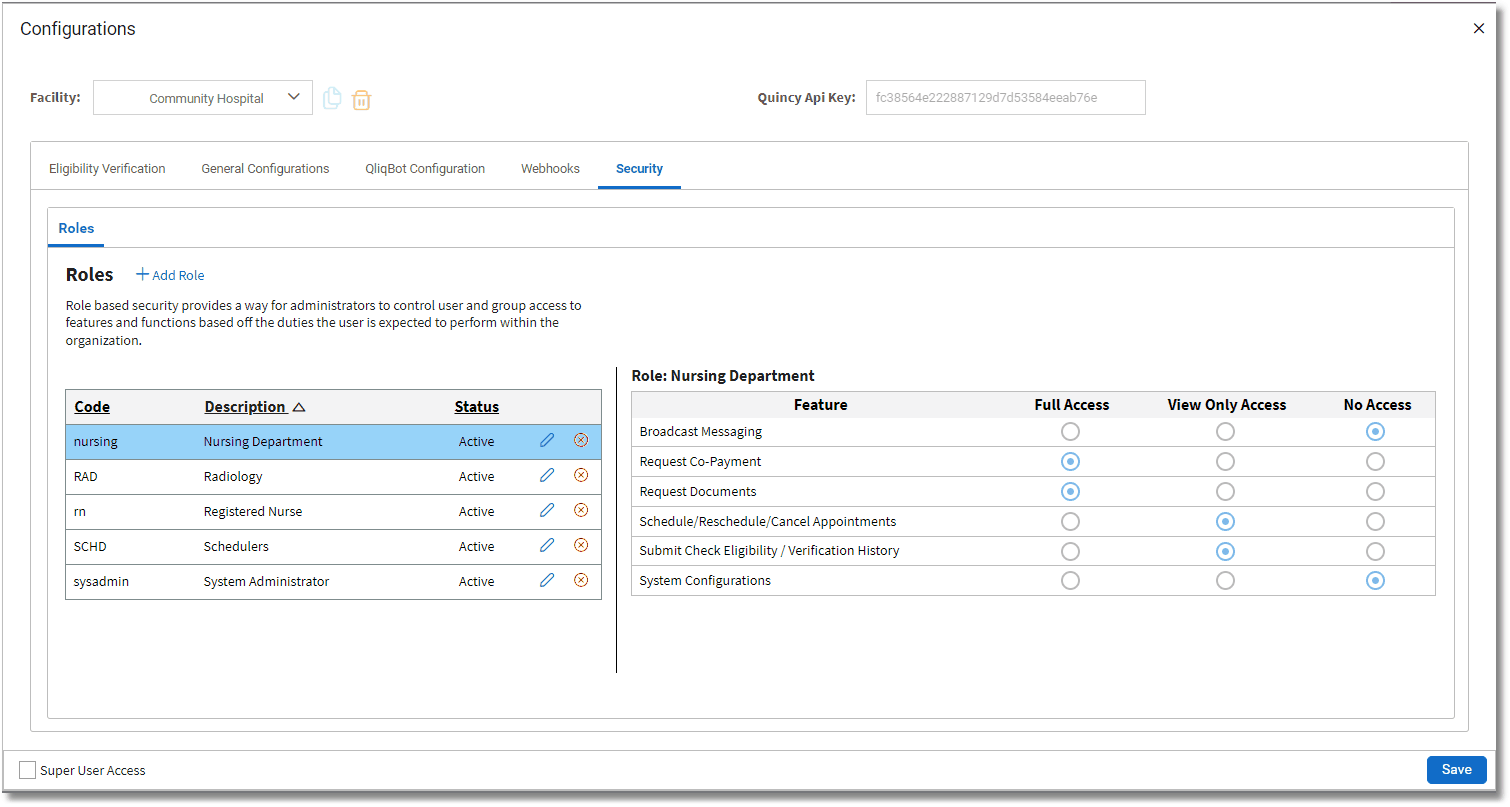Image resolution: width=1510 pixels, height=807 pixels.
Task: Set System Configurations to View Only Access
Action: click(x=1225, y=581)
